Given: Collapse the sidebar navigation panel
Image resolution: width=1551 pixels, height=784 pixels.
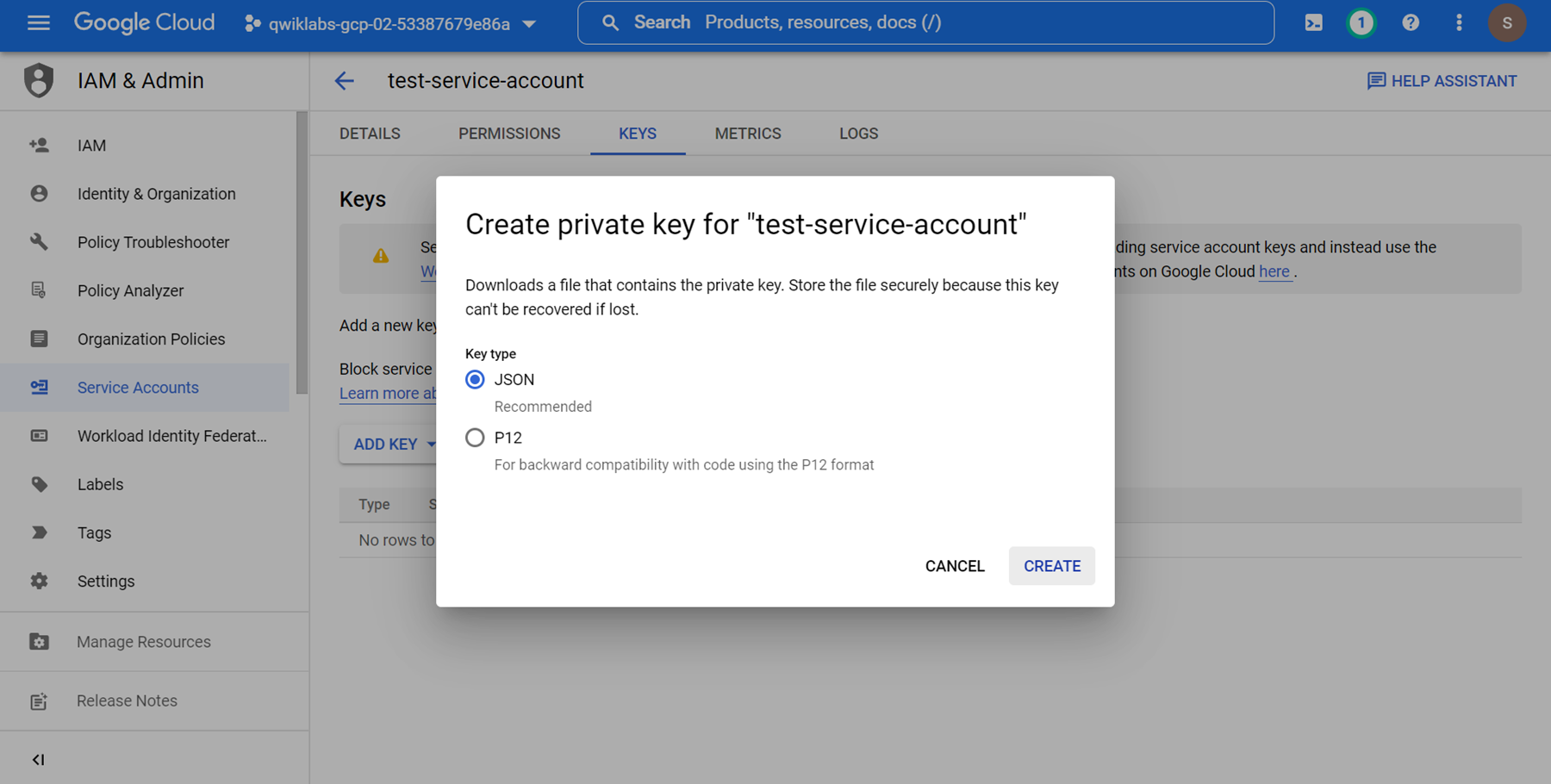Looking at the screenshot, I should (38, 760).
